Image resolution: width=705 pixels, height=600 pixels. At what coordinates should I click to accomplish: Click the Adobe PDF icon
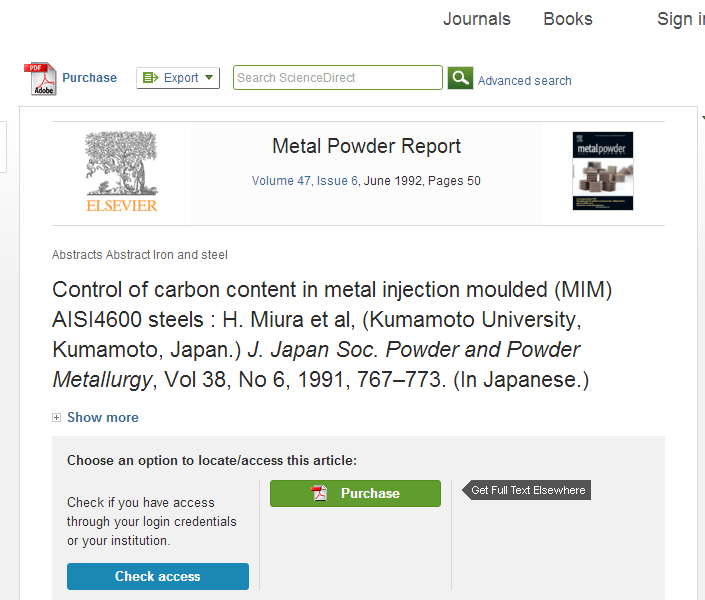coord(41,79)
